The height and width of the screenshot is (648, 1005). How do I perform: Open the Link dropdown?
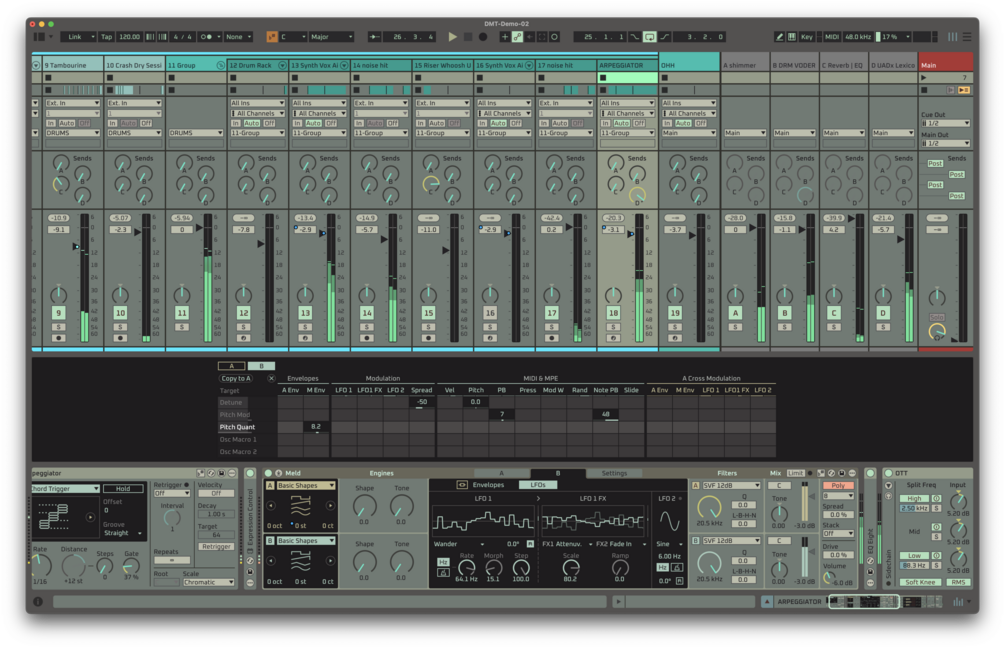78,37
